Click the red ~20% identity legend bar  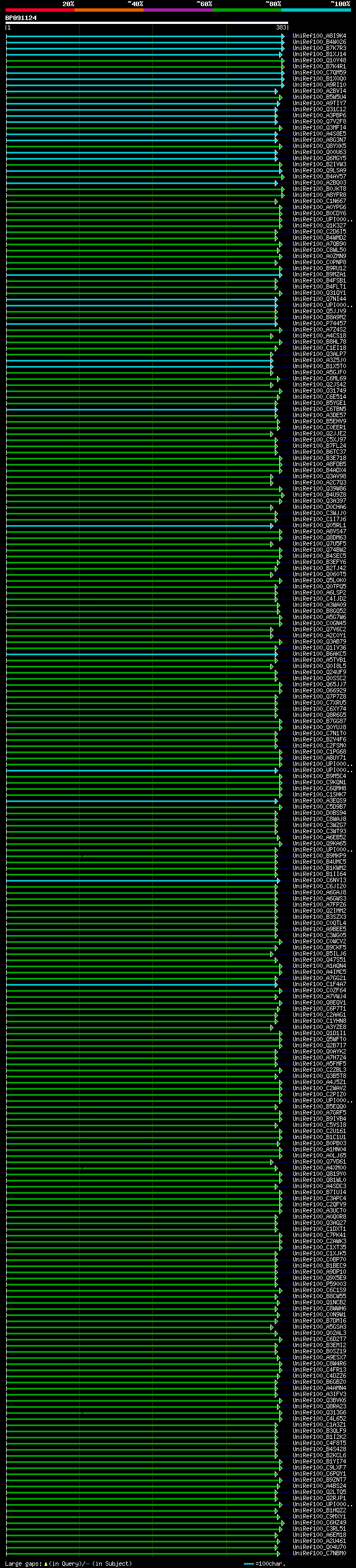(x=40, y=10)
